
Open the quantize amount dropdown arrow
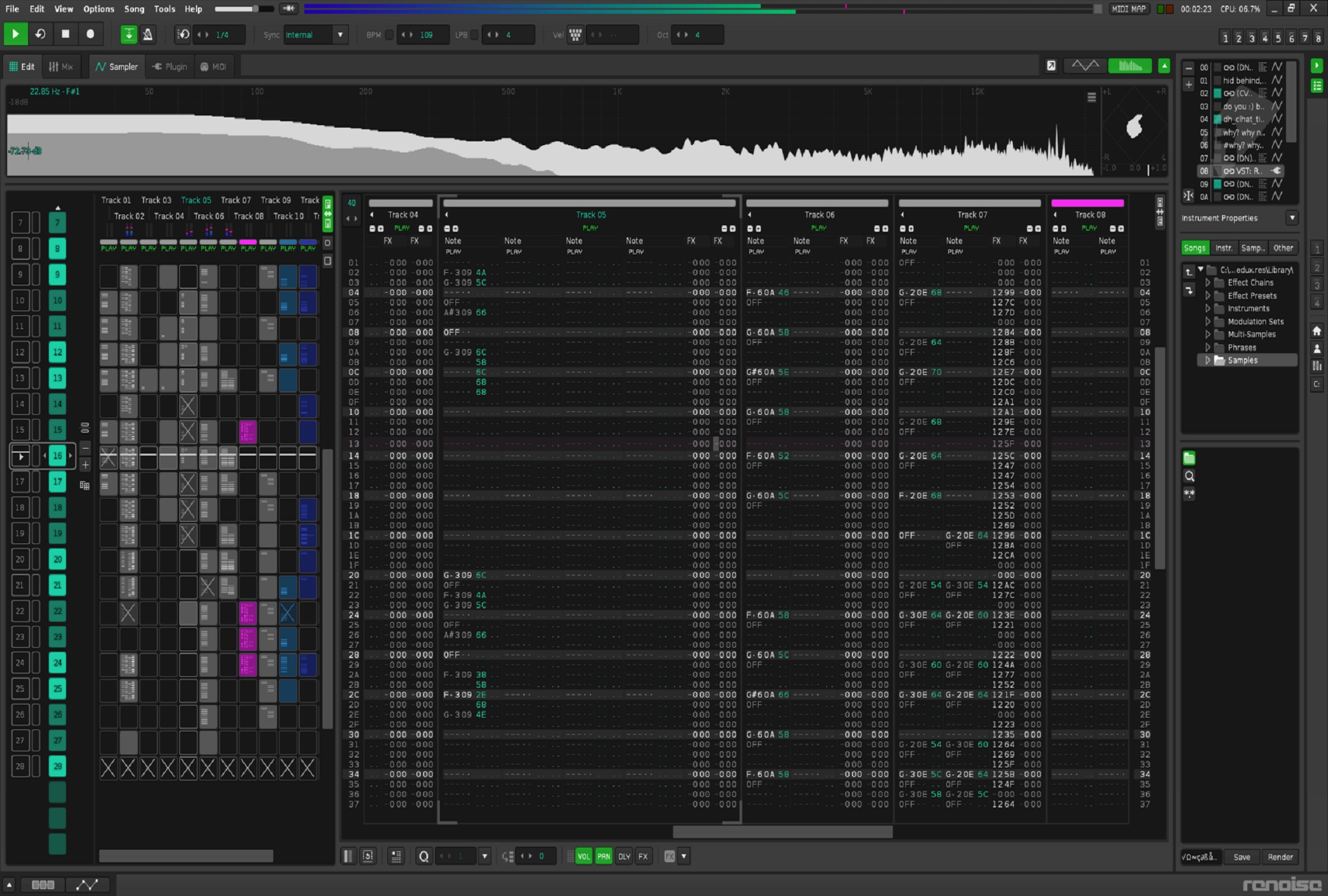485,856
